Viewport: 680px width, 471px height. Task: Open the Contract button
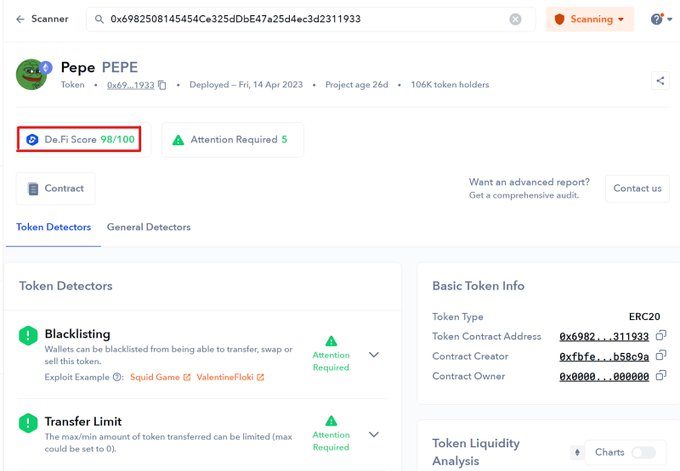pos(56,188)
